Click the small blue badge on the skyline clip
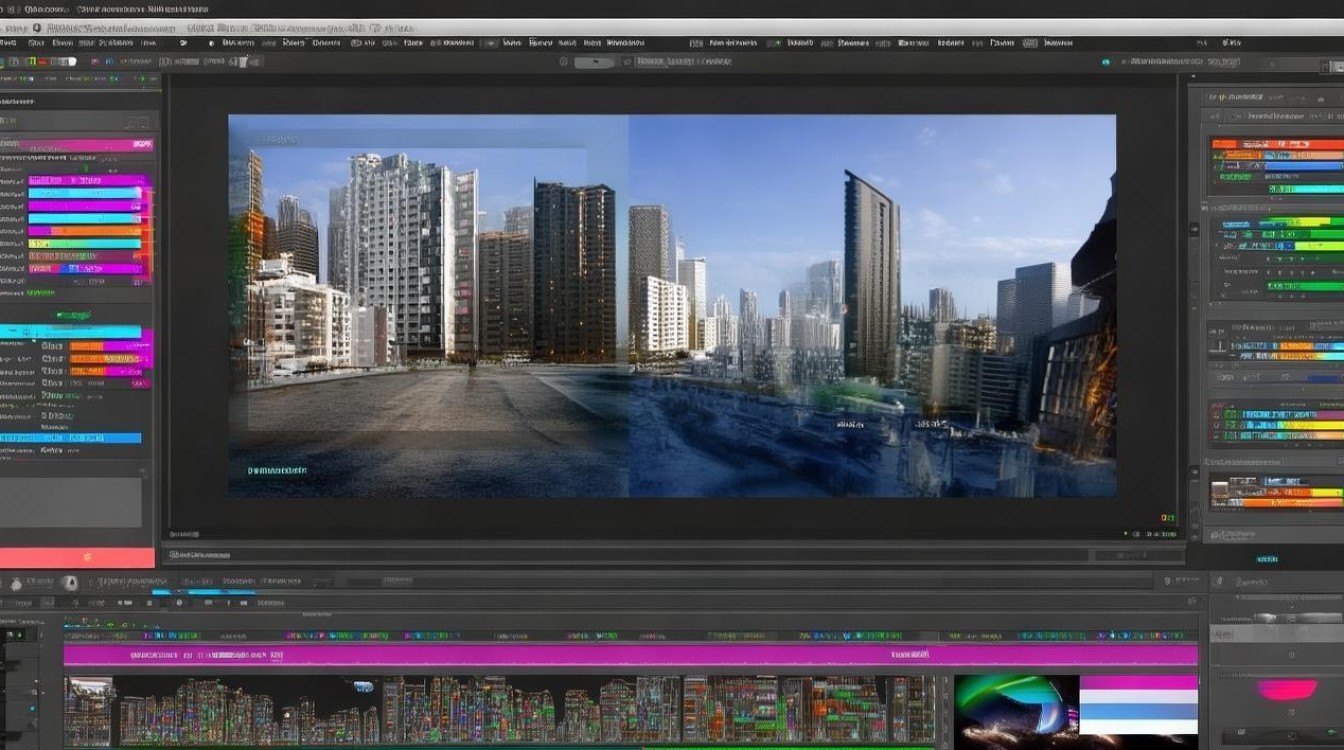1344x750 pixels. point(362,687)
